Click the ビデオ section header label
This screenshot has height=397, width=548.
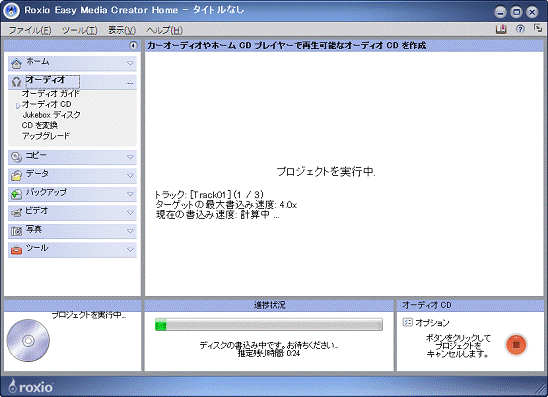[36, 211]
